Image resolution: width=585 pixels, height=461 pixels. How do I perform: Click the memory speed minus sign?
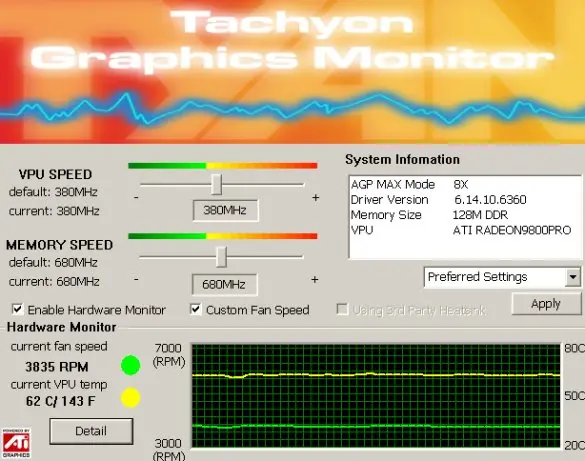pos(137,279)
